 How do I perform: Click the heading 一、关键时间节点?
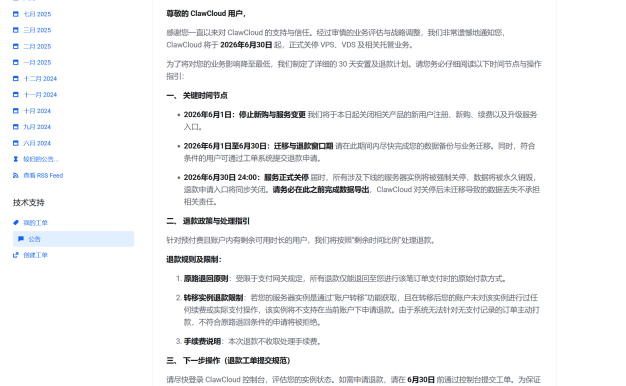click(197, 95)
